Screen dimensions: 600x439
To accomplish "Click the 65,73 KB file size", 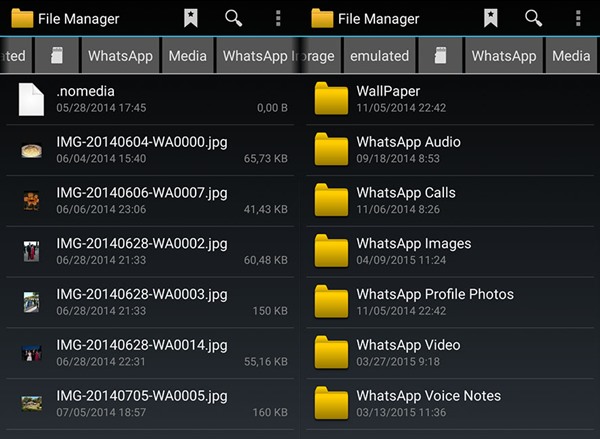I will (x=266, y=159).
